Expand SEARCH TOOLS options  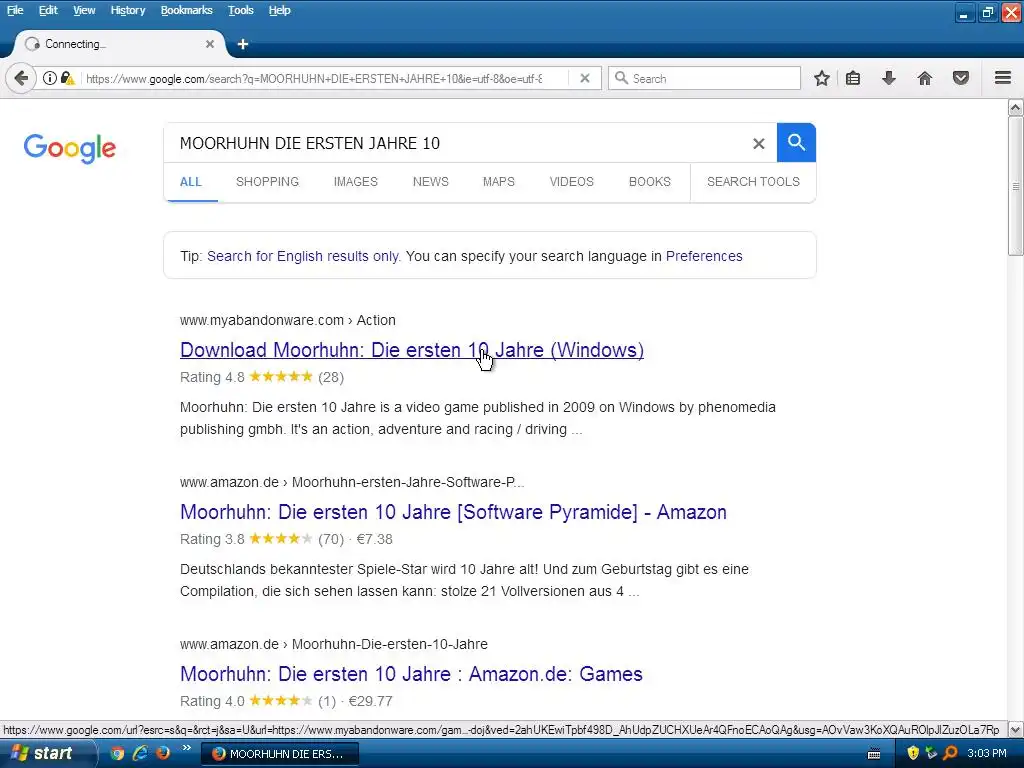[x=753, y=182]
